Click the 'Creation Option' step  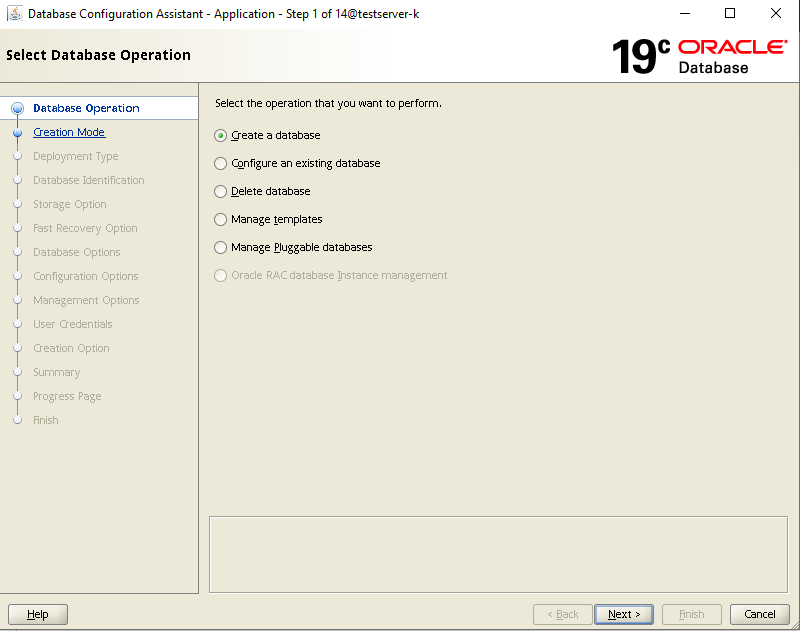point(71,348)
